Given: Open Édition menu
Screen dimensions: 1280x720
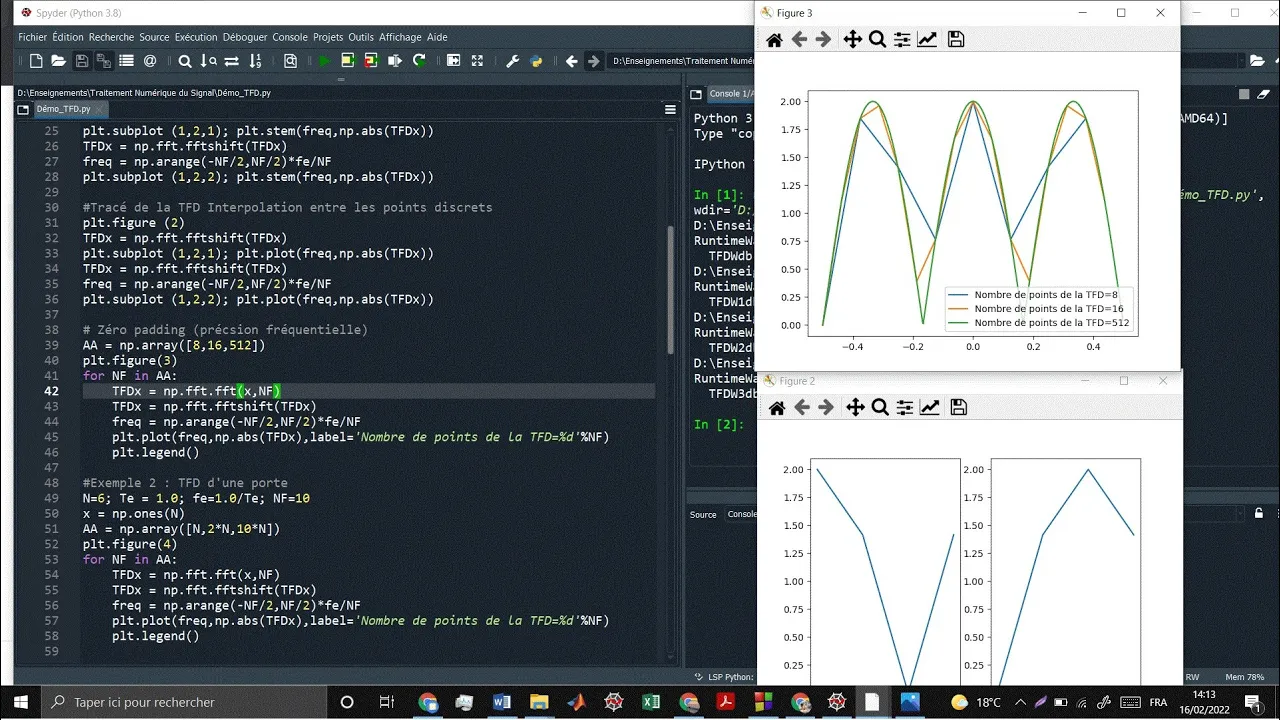Looking at the screenshot, I should (68, 37).
